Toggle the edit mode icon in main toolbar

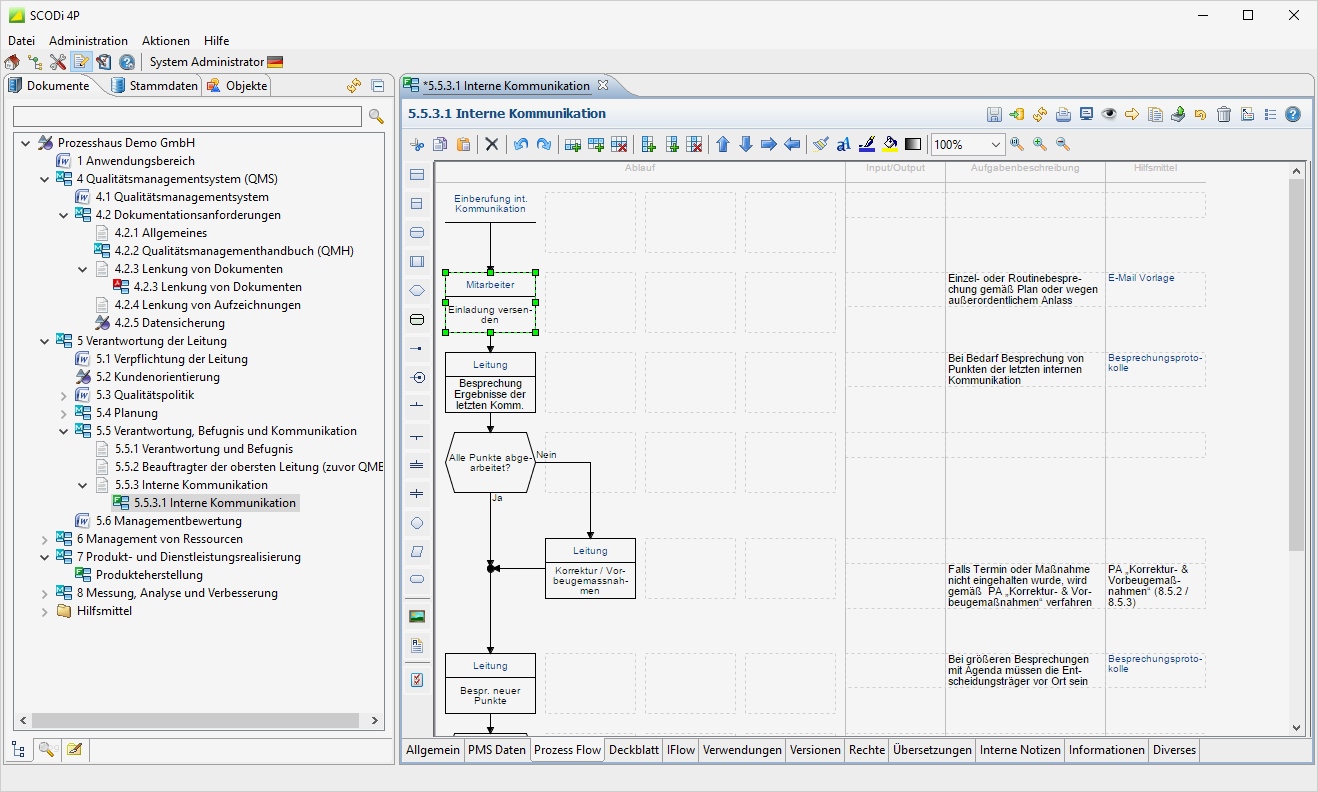click(81, 62)
